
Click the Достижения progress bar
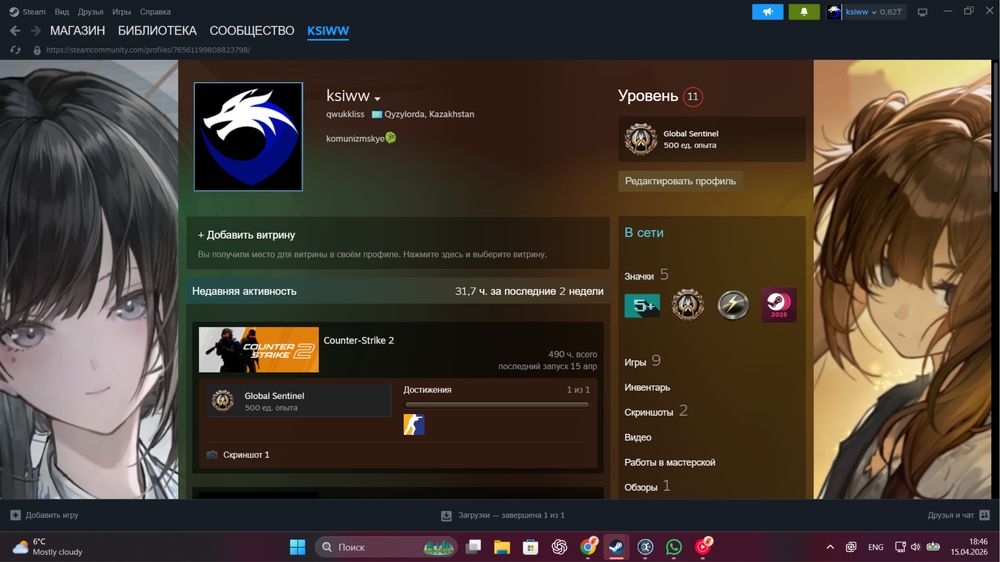pos(496,404)
